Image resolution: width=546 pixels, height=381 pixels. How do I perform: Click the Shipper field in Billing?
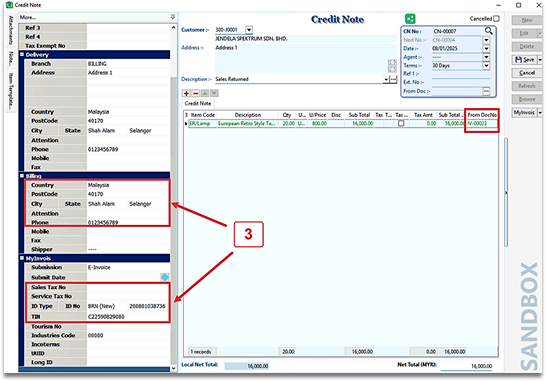tap(128, 249)
